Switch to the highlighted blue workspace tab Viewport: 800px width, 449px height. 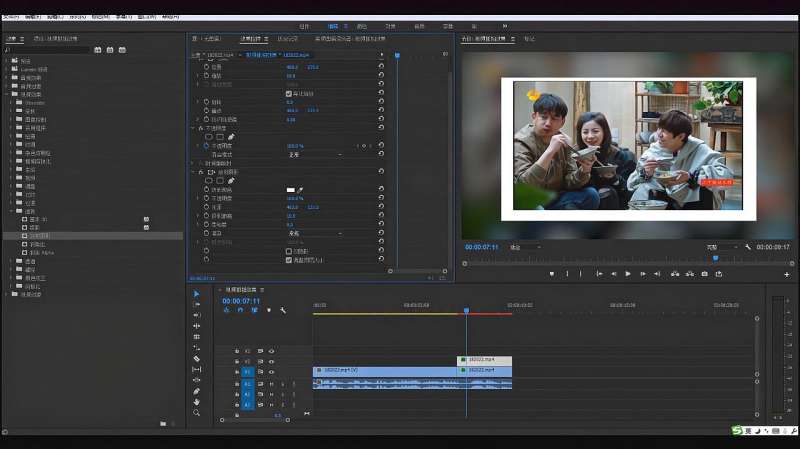pos(333,26)
